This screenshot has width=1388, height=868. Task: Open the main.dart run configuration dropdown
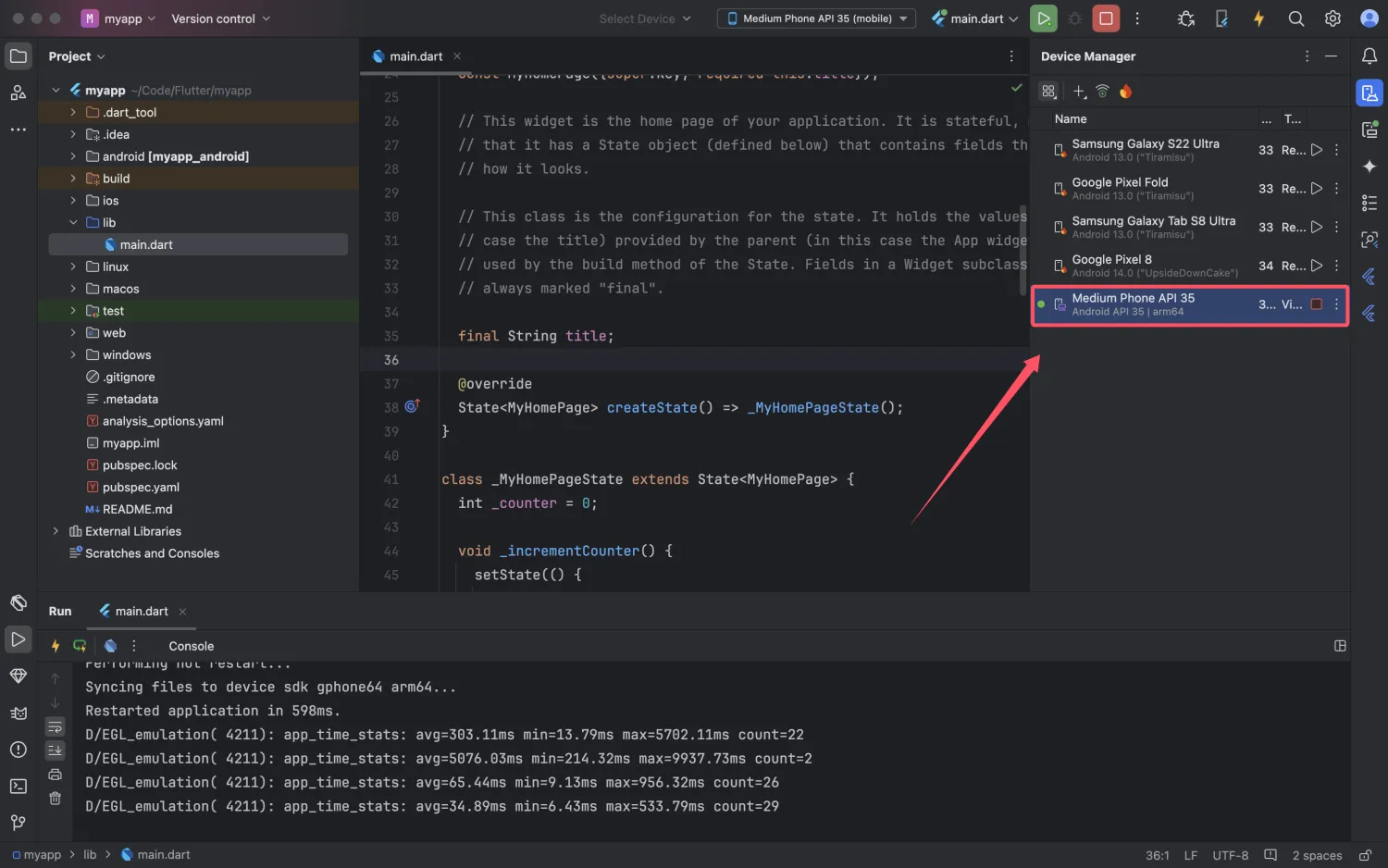click(974, 19)
